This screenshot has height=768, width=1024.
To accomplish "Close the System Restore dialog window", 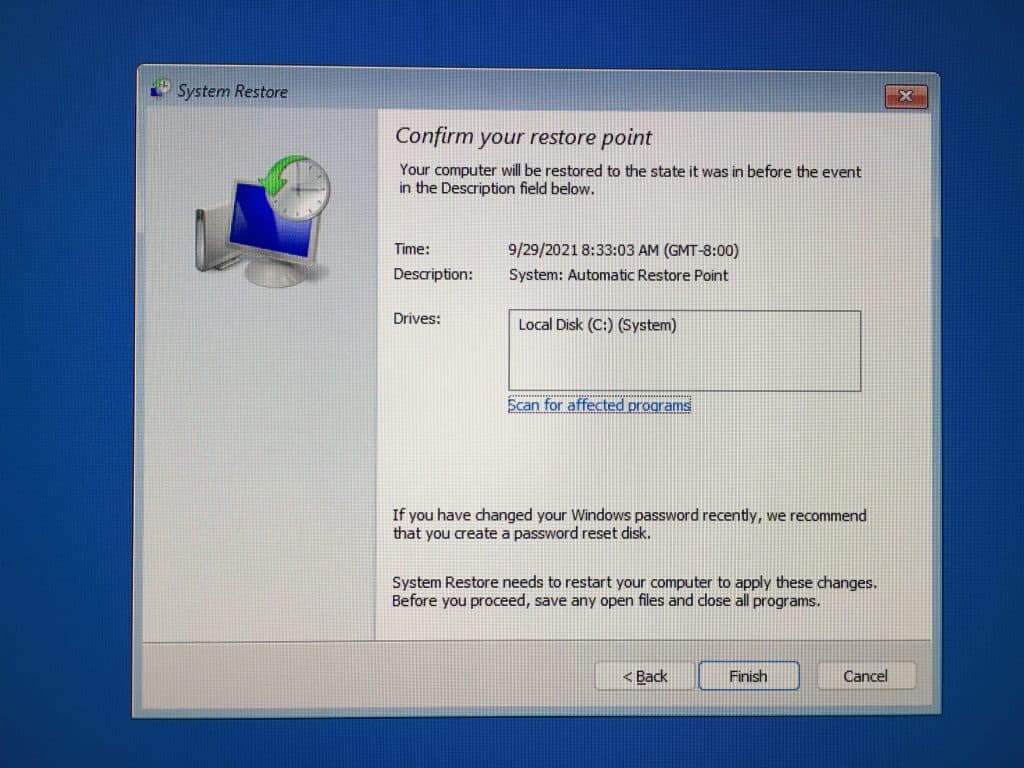I will tap(905, 96).
